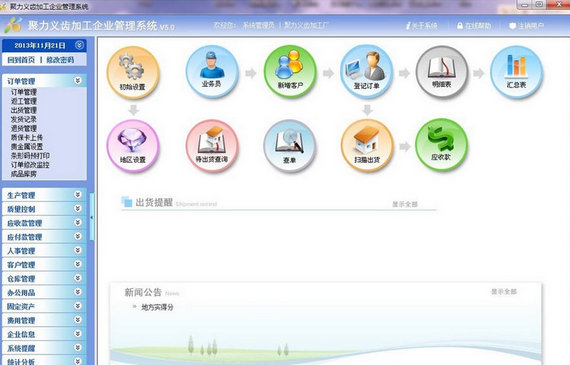Open the 退货管理 sidebar item
Screen dimensions: 570x365
(x=24, y=128)
